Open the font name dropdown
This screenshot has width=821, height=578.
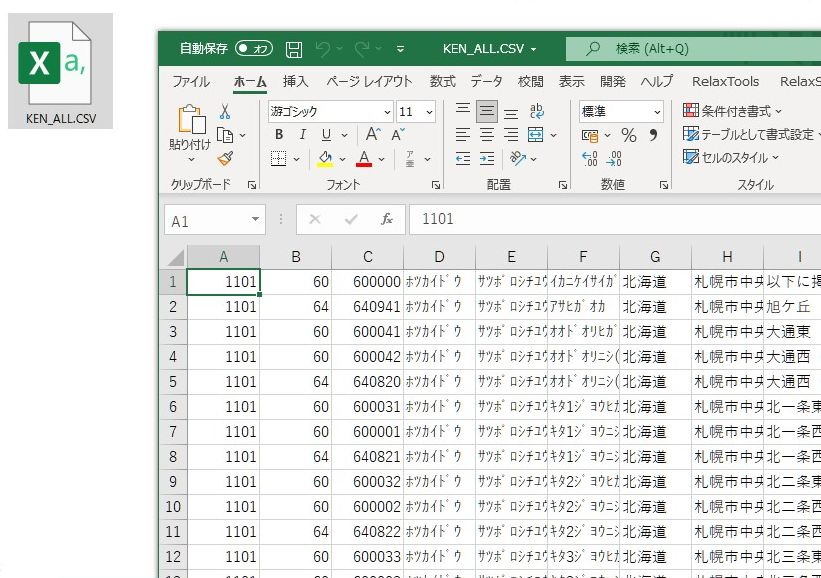click(386, 112)
